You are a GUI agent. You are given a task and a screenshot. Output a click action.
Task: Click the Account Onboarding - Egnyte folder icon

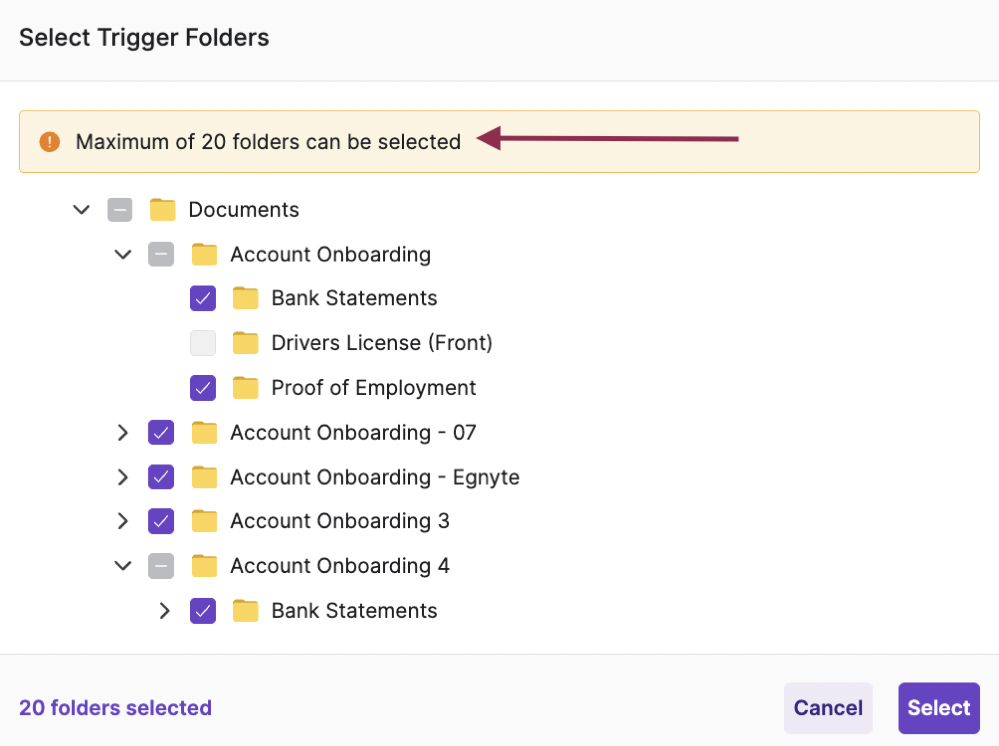click(205, 477)
